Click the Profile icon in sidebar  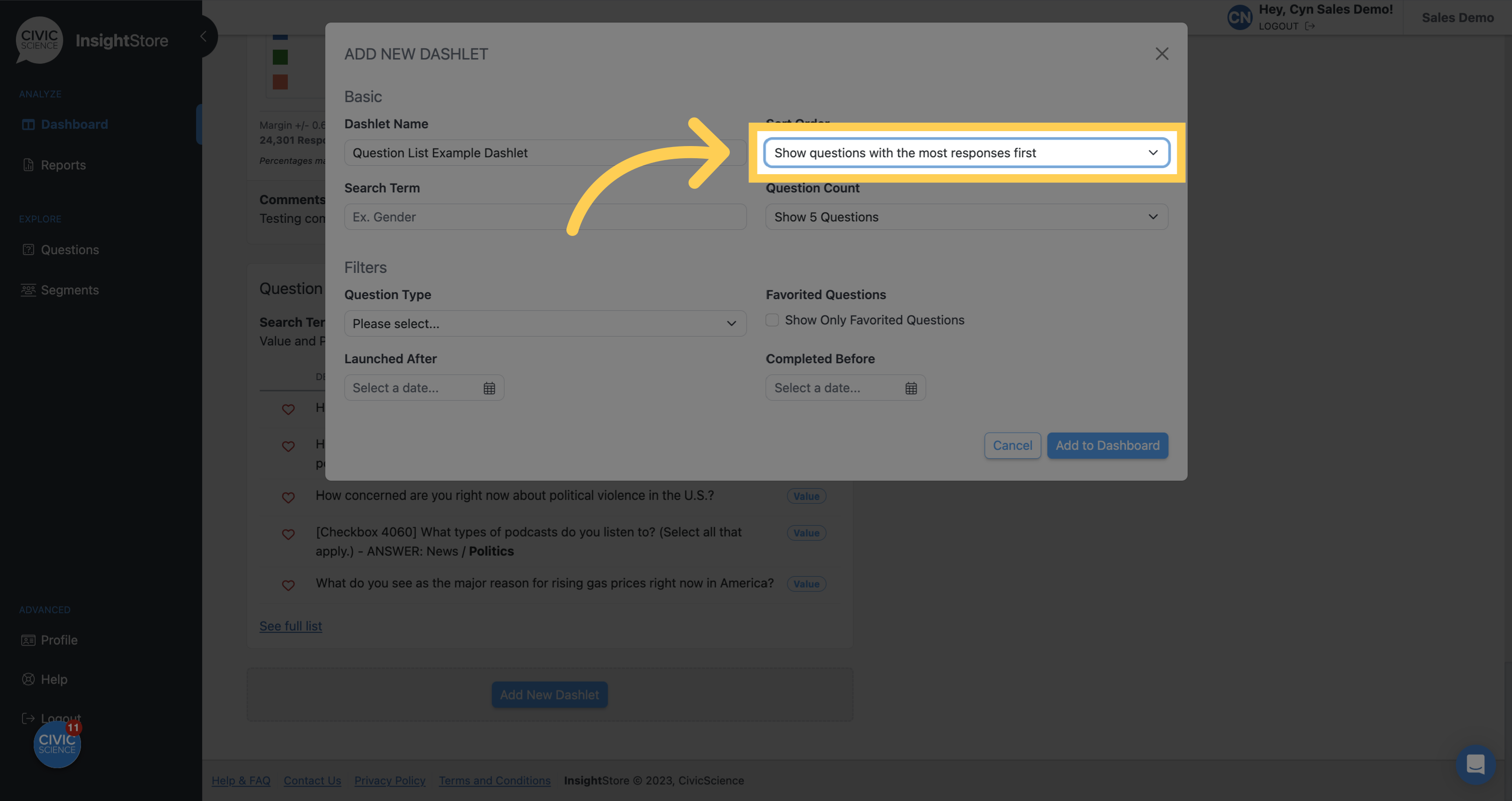pos(28,639)
